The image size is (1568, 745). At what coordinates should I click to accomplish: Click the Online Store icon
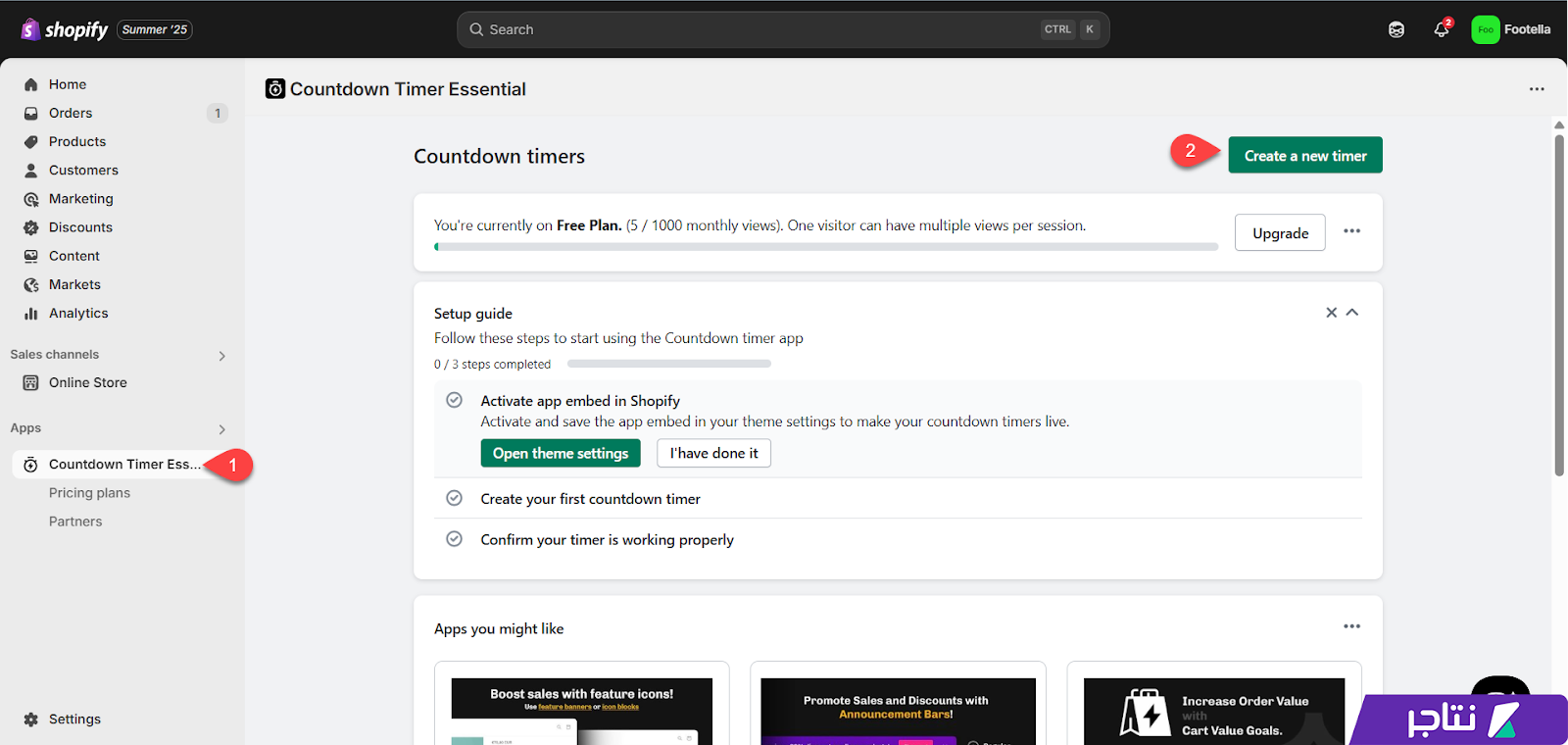tap(31, 382)
